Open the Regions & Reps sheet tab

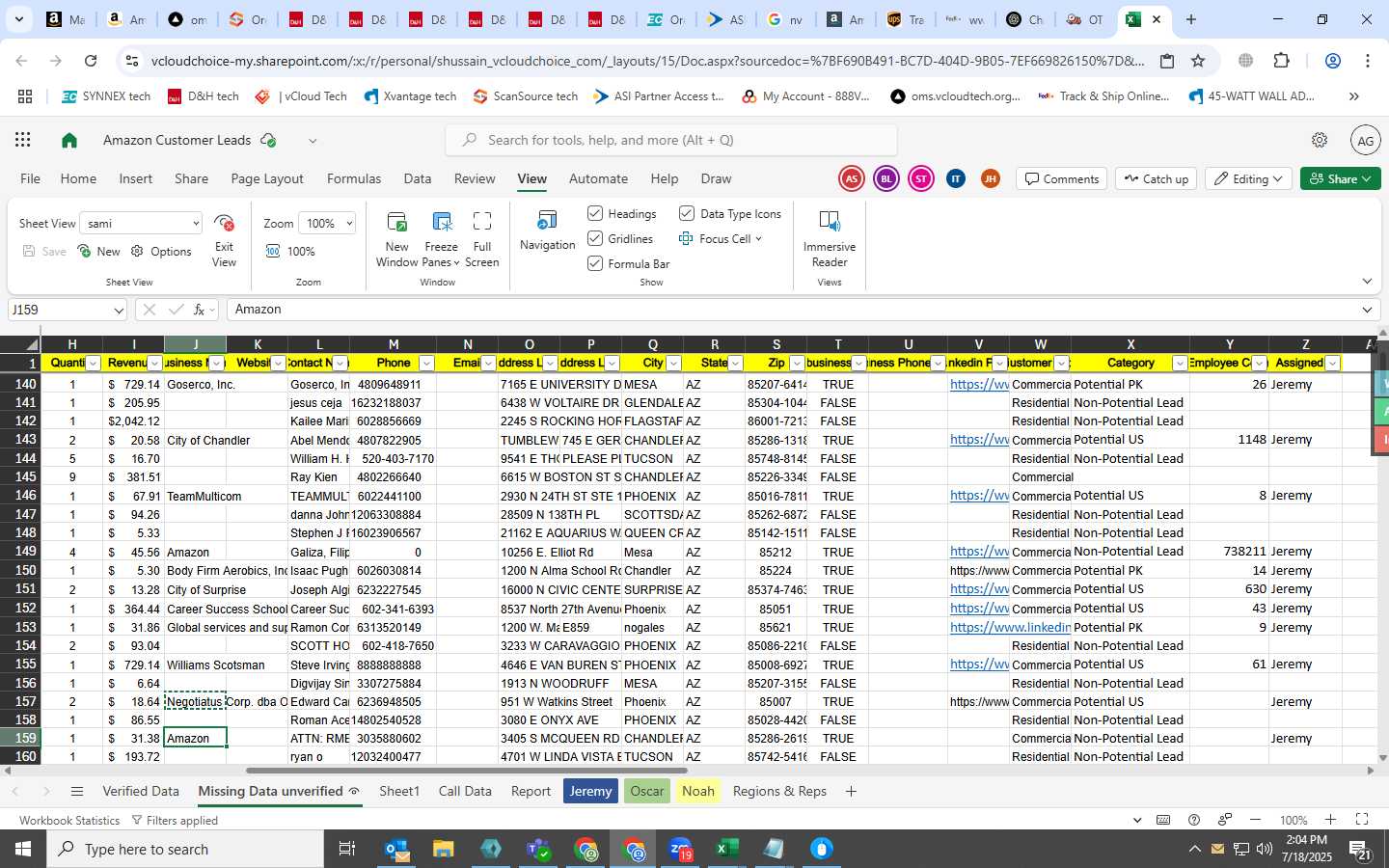pyautogui.click(x=779, y=792)
